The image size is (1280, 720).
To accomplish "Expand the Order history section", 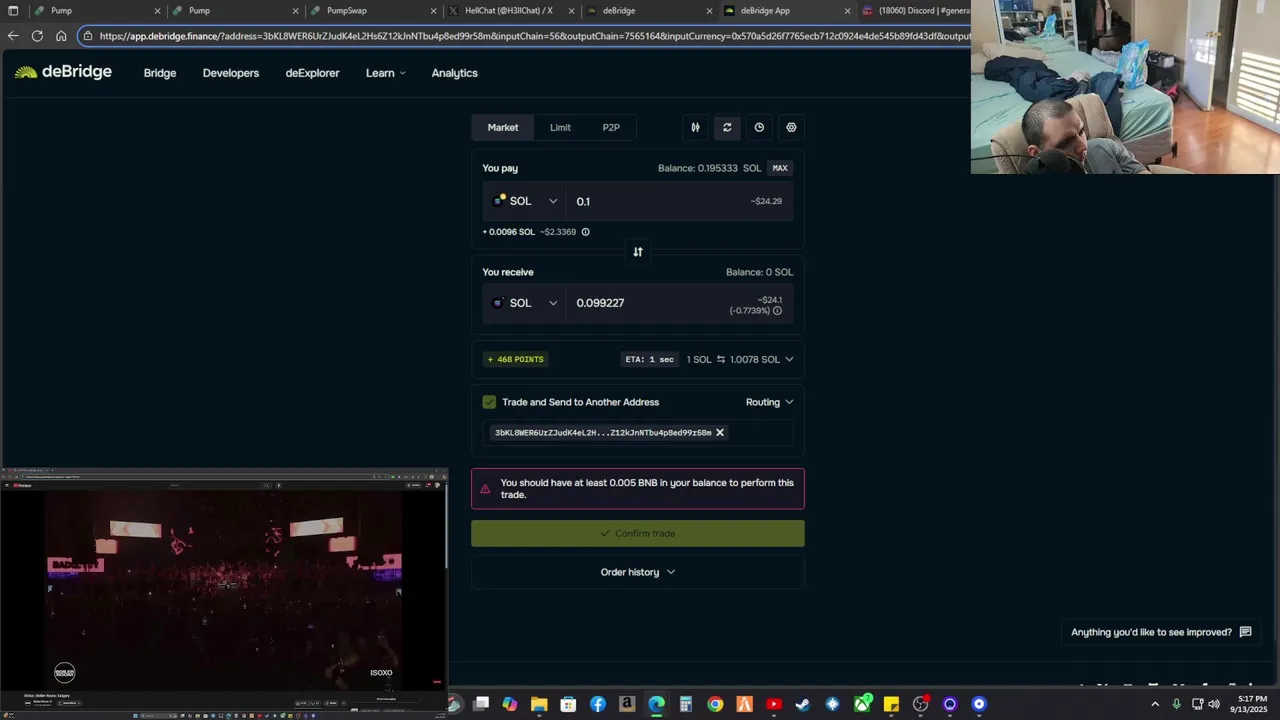I will pyautogui.click(x=638, y=572).
